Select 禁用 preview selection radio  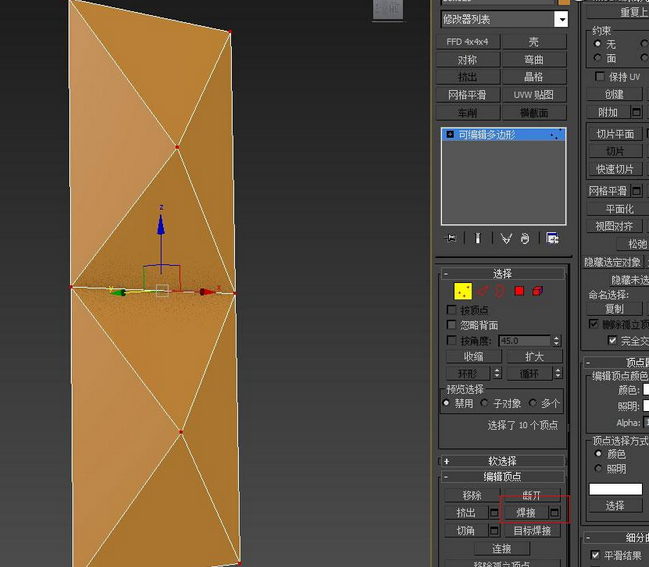click(x=446, y=403)
